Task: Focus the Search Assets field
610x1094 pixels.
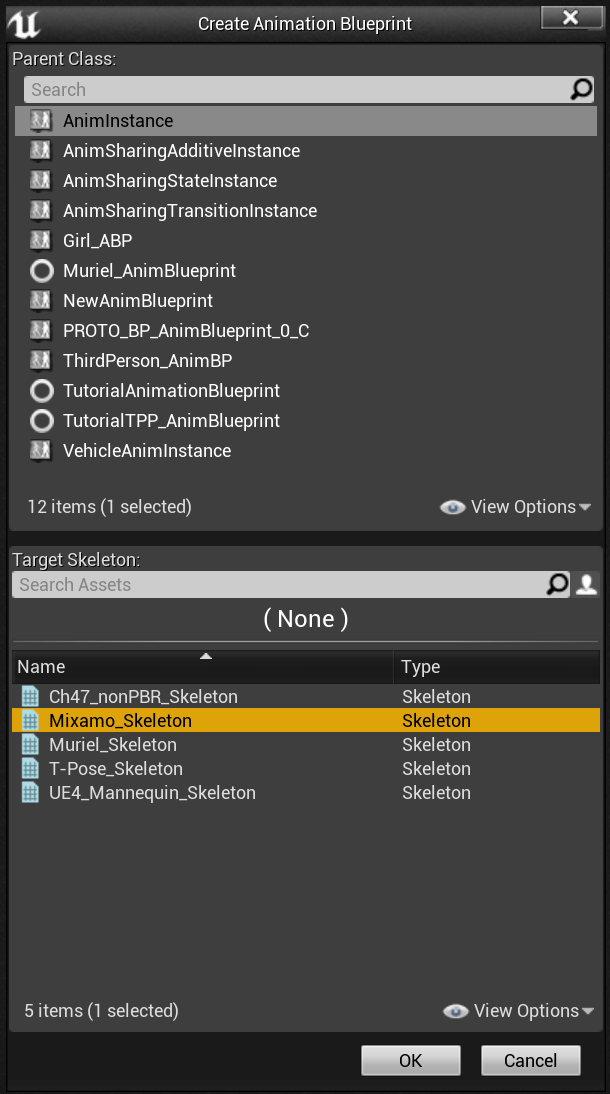Action: tap(279, 585)
